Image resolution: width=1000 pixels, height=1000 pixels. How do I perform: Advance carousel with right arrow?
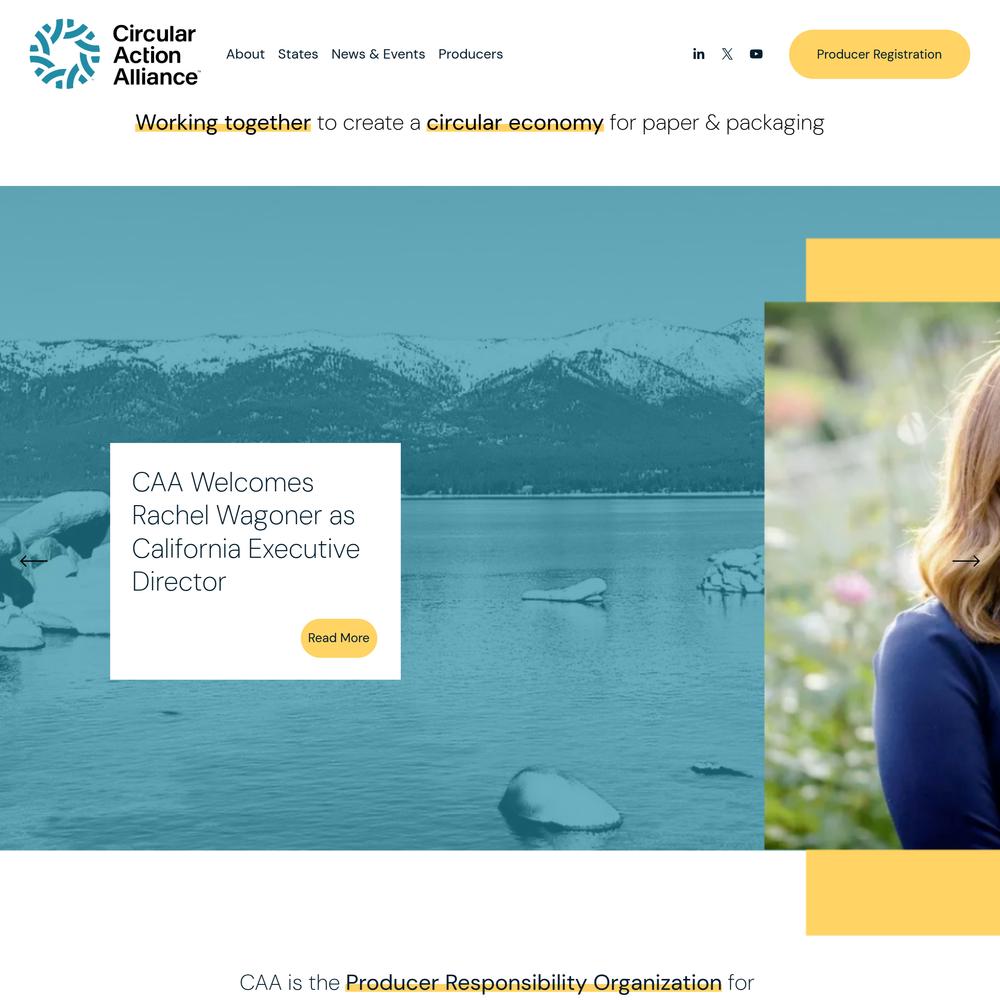tap(966, 561)
